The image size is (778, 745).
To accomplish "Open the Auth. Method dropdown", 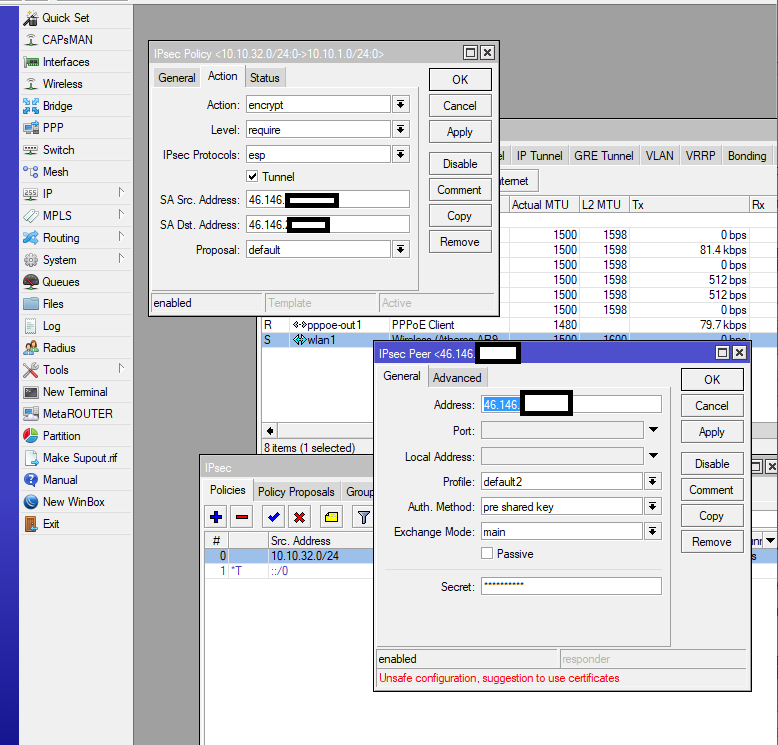I will [x=653, y=507].
